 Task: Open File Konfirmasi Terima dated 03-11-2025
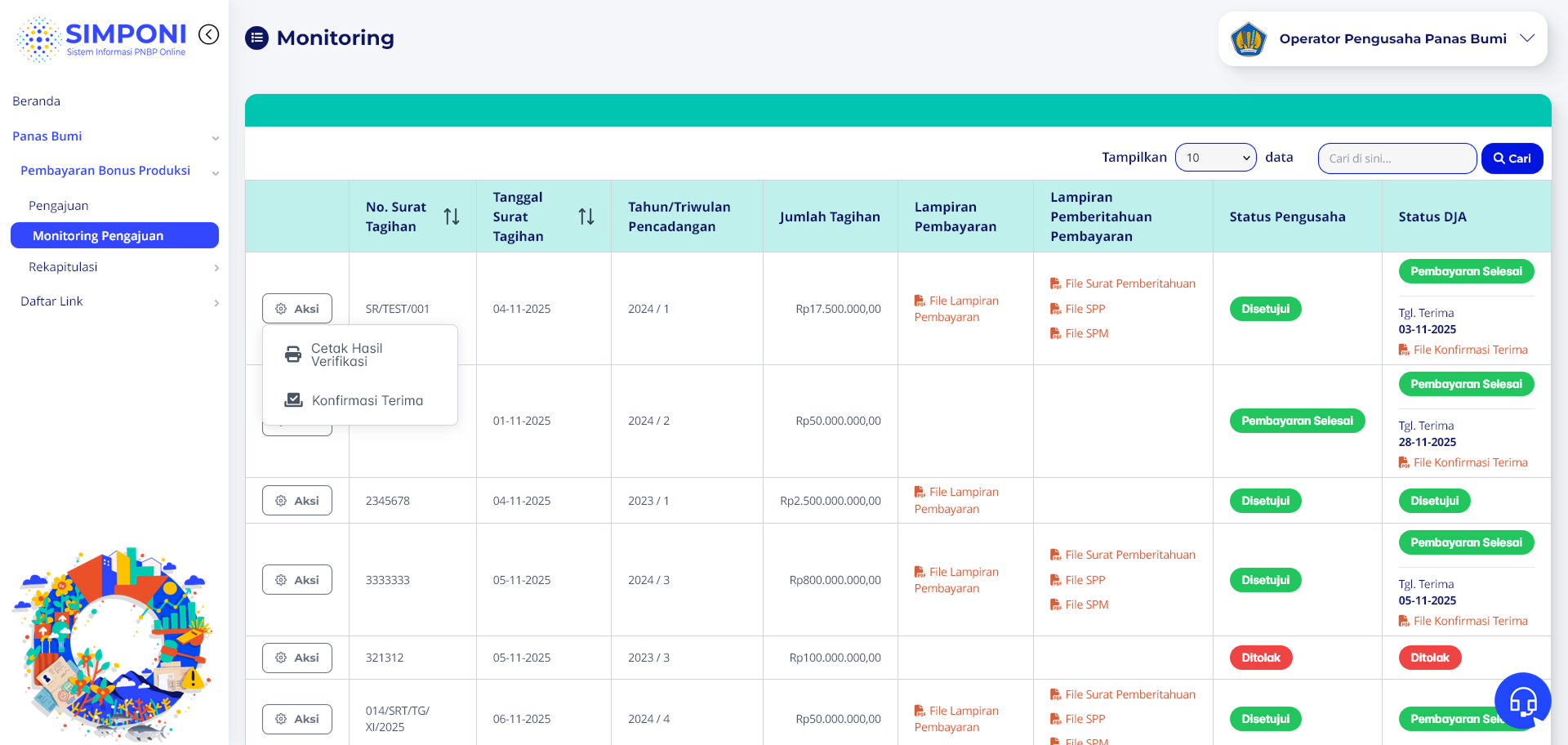pos(1463,350)
